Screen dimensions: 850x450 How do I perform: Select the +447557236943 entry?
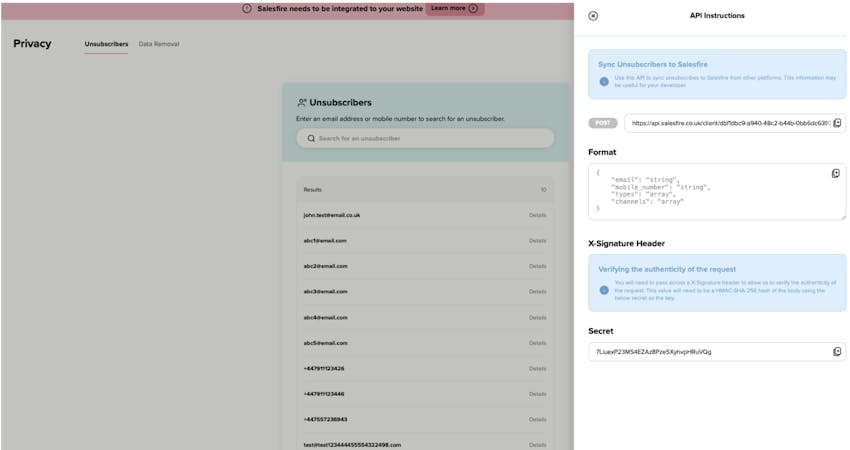coord(325,420)
